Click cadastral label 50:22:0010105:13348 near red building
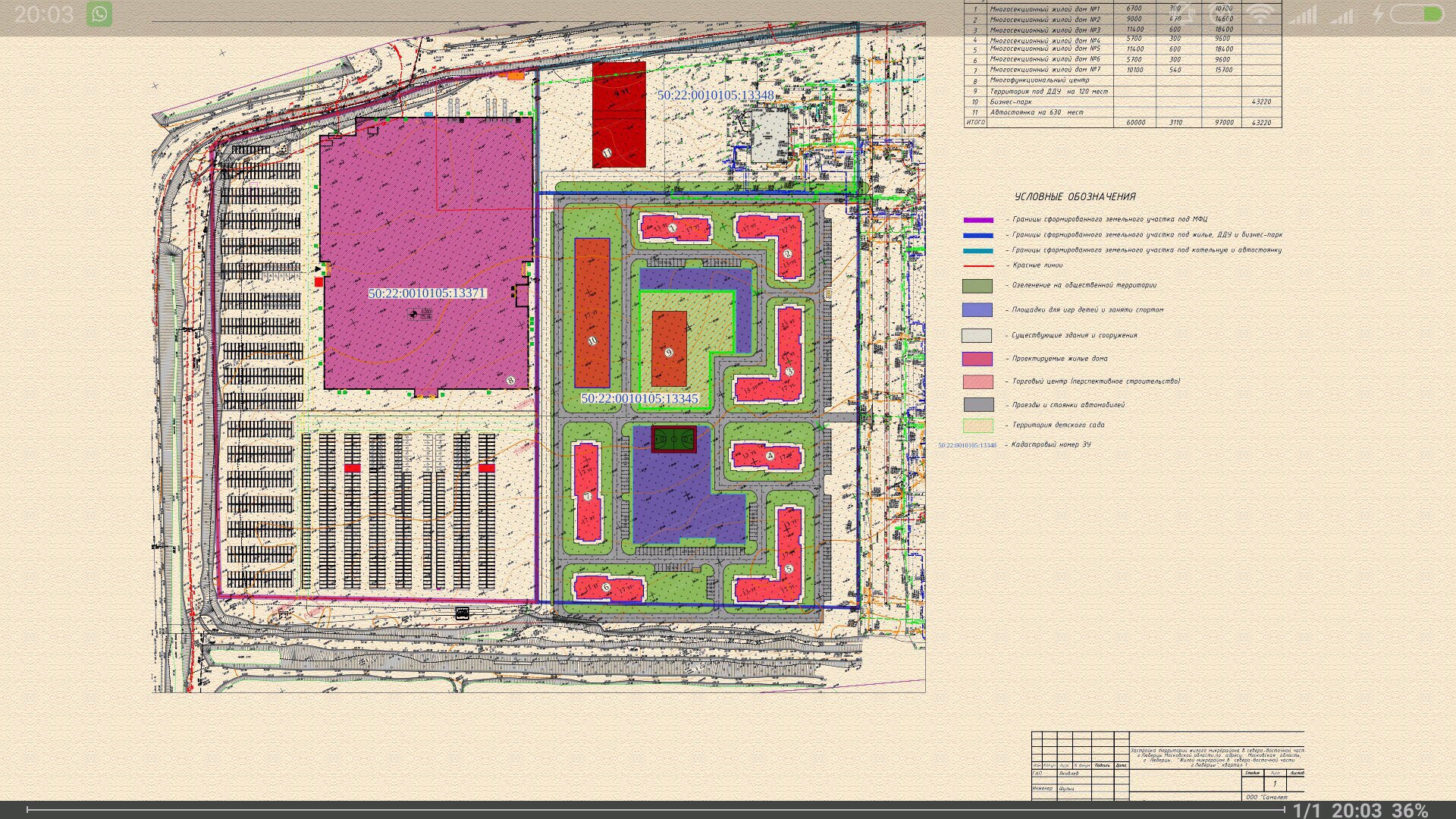 click(715, 96)
